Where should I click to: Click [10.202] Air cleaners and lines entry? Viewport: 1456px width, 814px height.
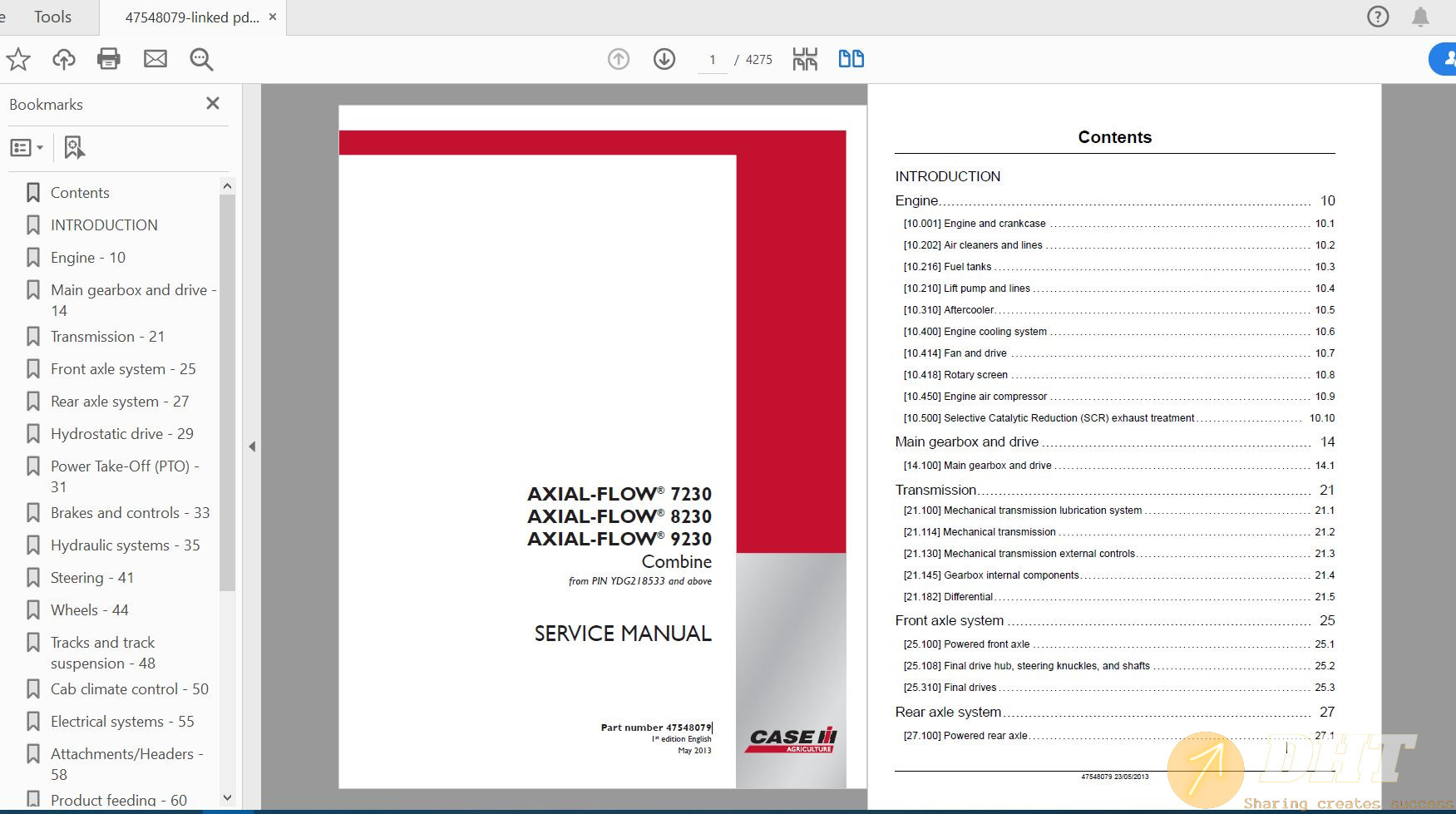point(1118,245)
